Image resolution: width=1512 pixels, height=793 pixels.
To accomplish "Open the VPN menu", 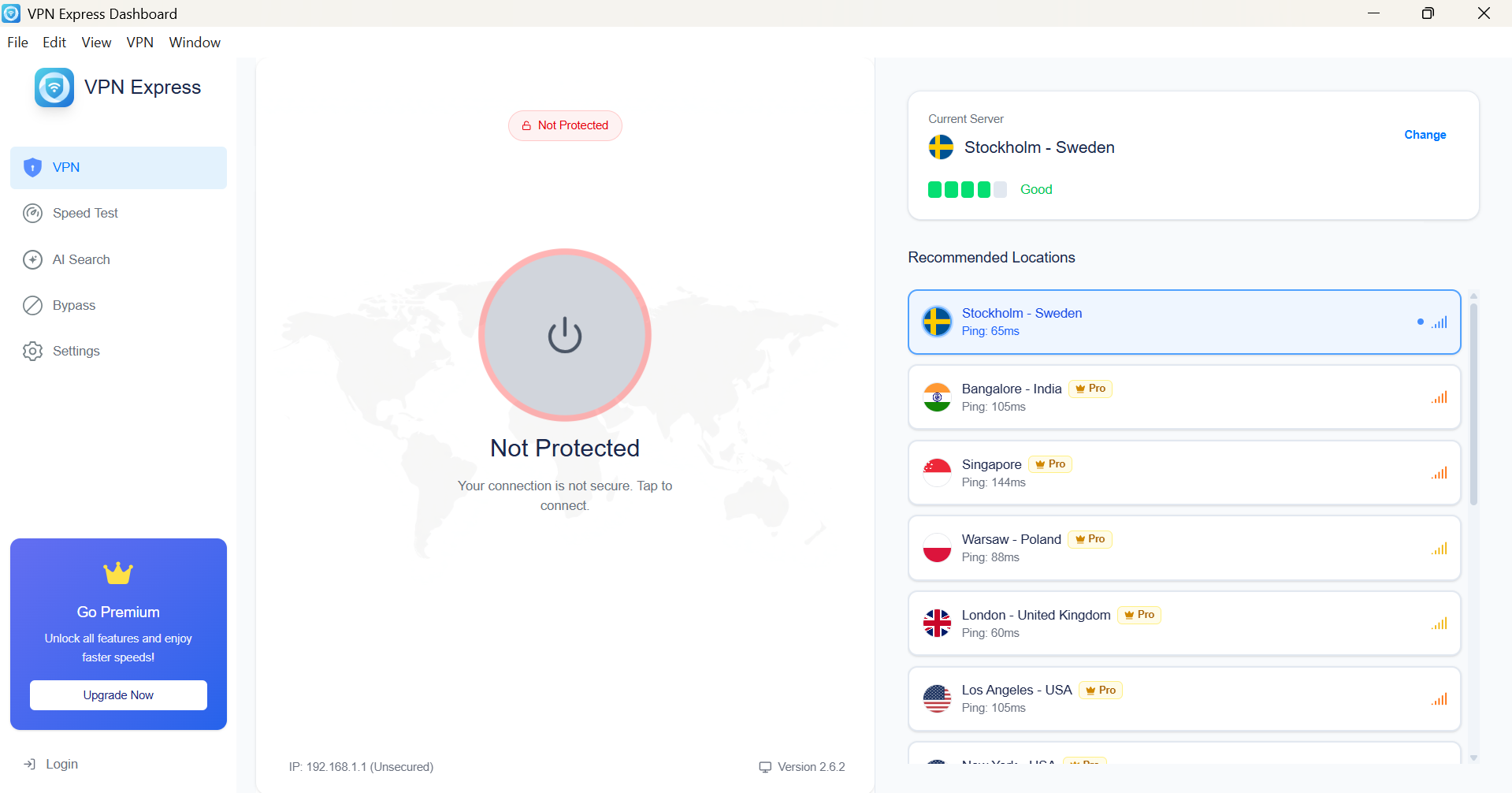I will point(139,42).
